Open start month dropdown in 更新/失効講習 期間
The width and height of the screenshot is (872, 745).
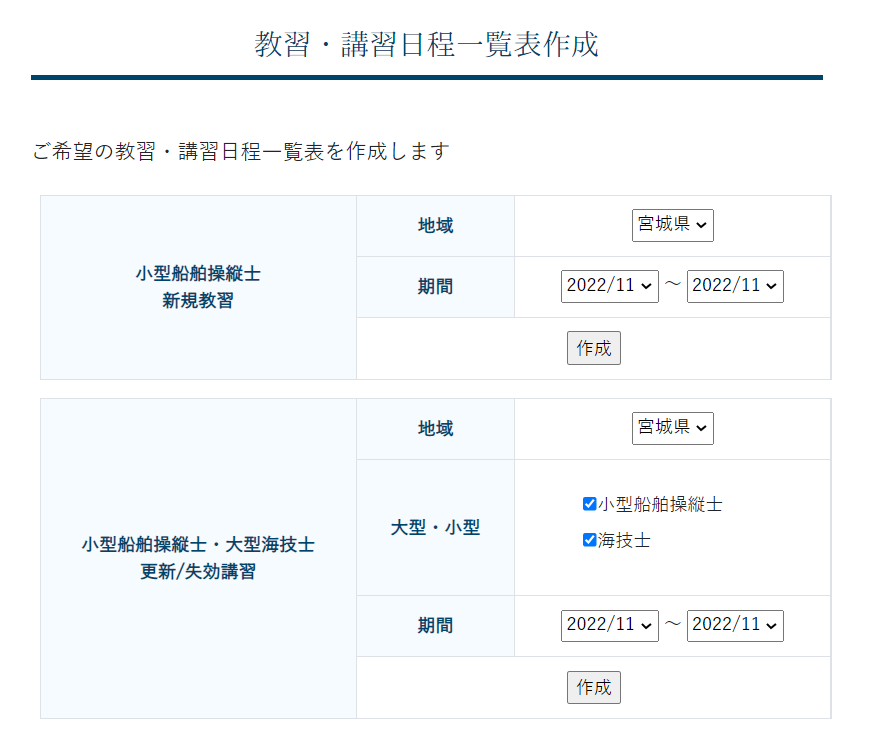[x=610, y=625]
